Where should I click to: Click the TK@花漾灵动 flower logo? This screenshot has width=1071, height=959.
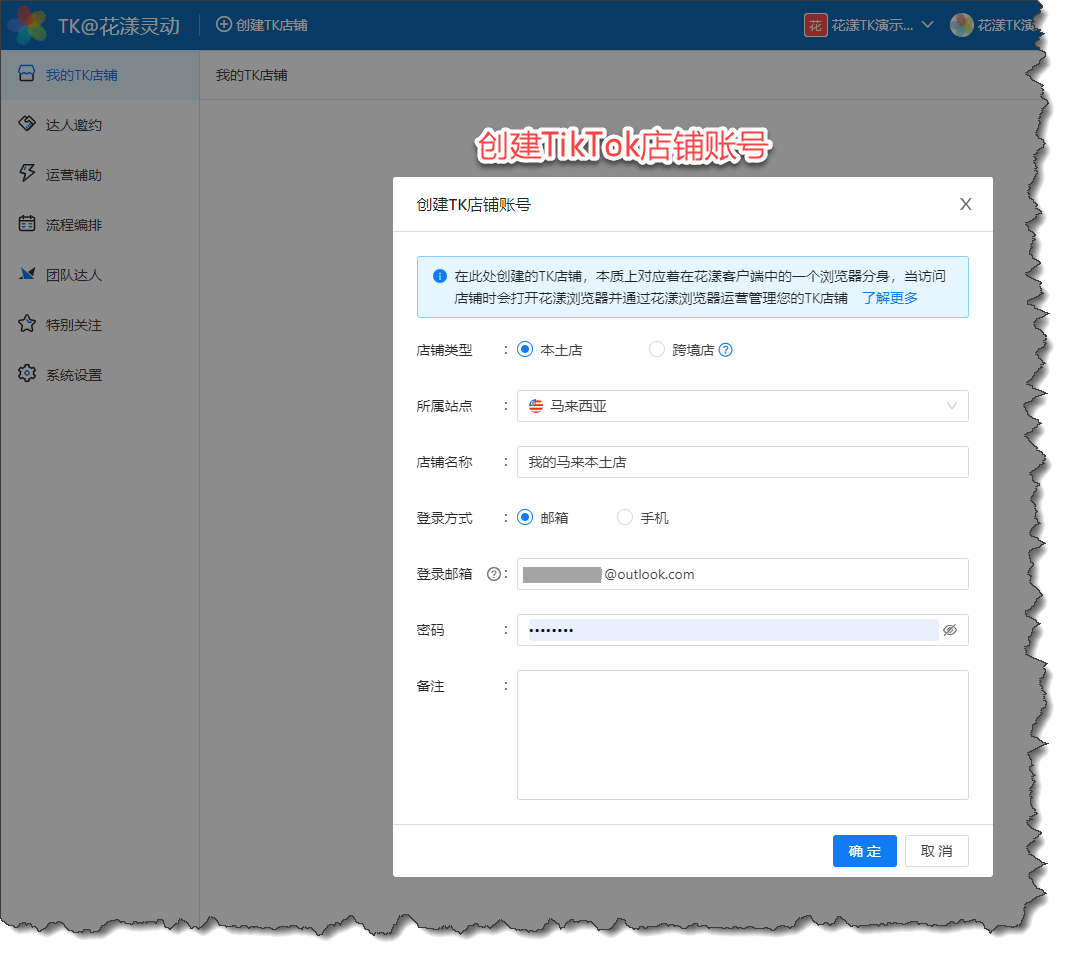(x=27, y=25)
